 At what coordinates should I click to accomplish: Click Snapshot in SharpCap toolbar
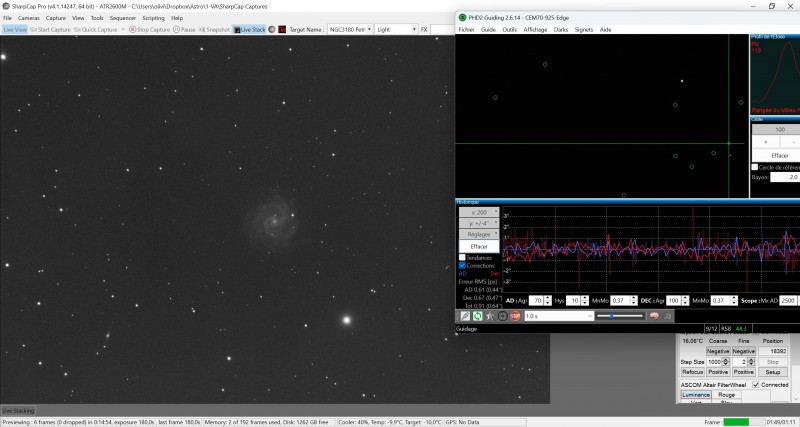click(214, 30)
